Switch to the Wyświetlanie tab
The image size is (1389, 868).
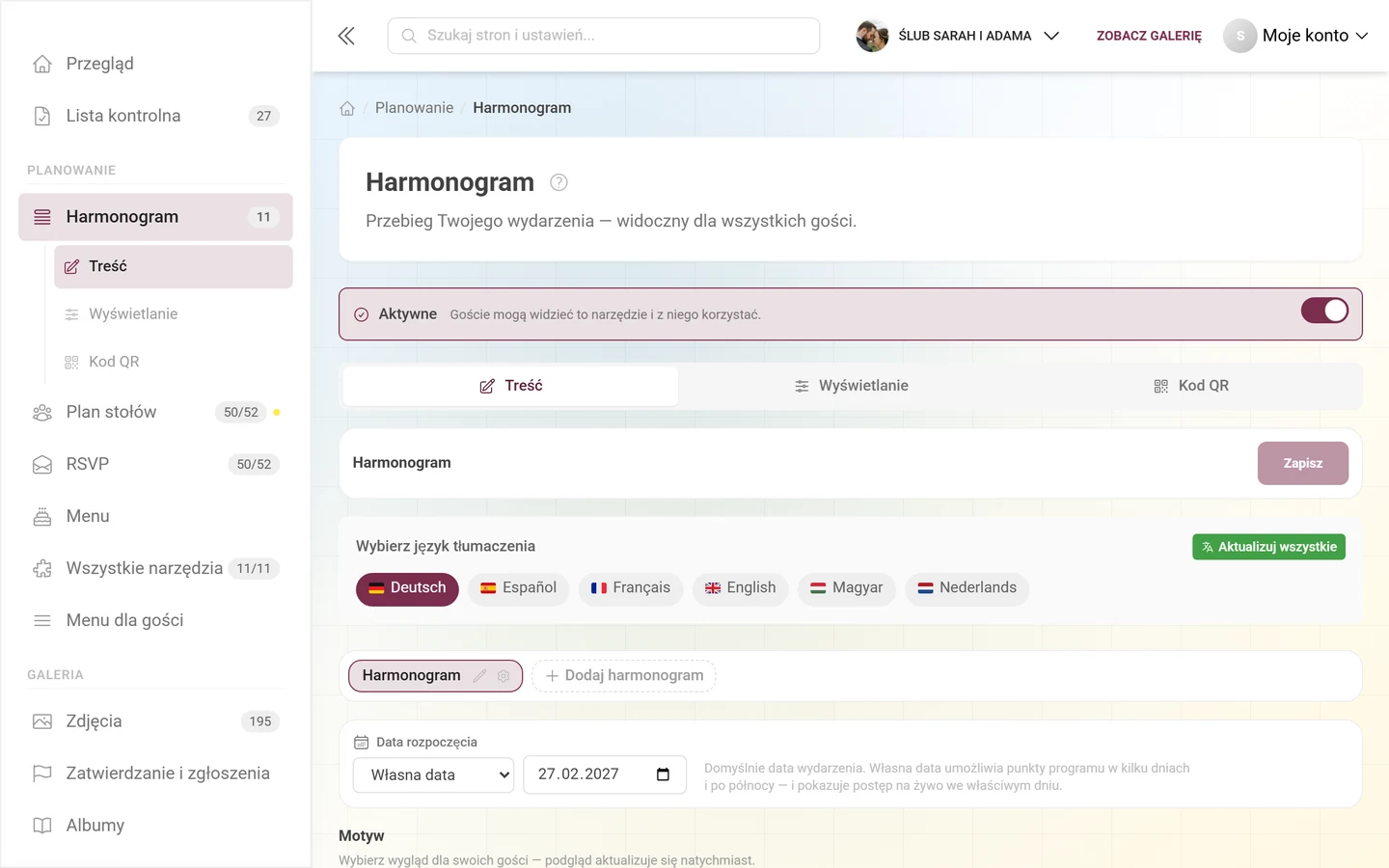click(851, 386)
